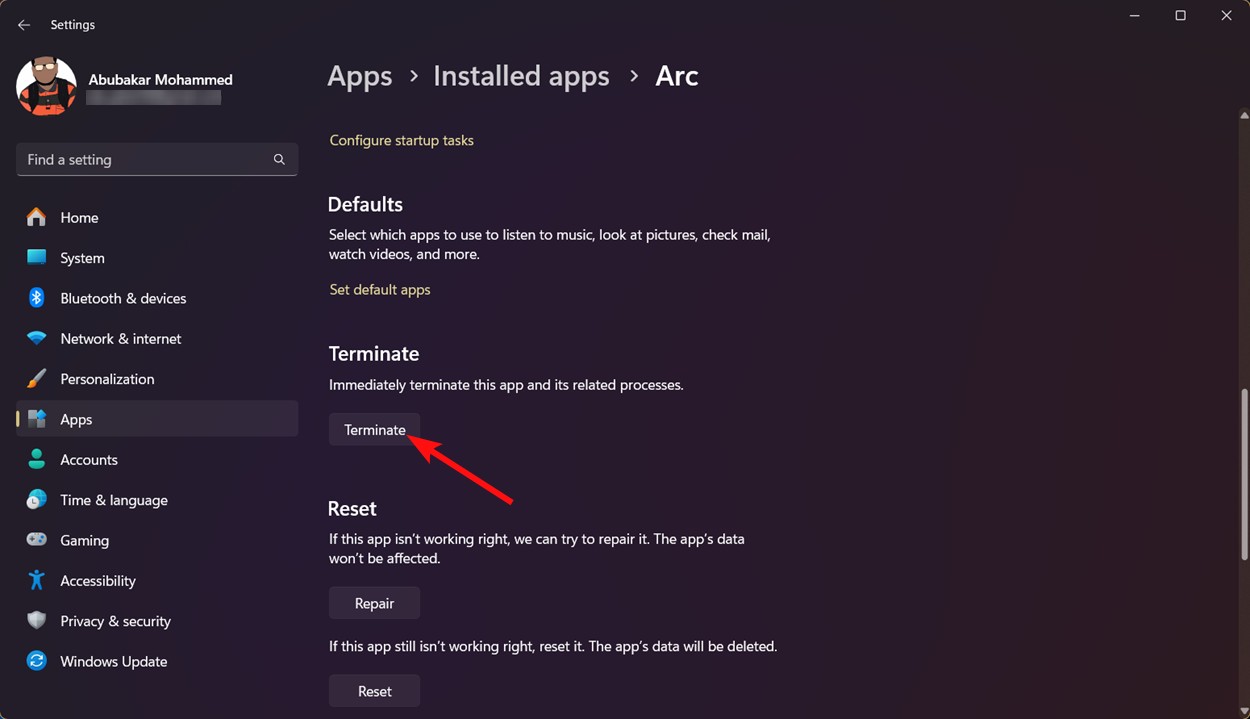Select the Privacy & security shield icon
The image size is (1250, 719).
tap(37, 621)
